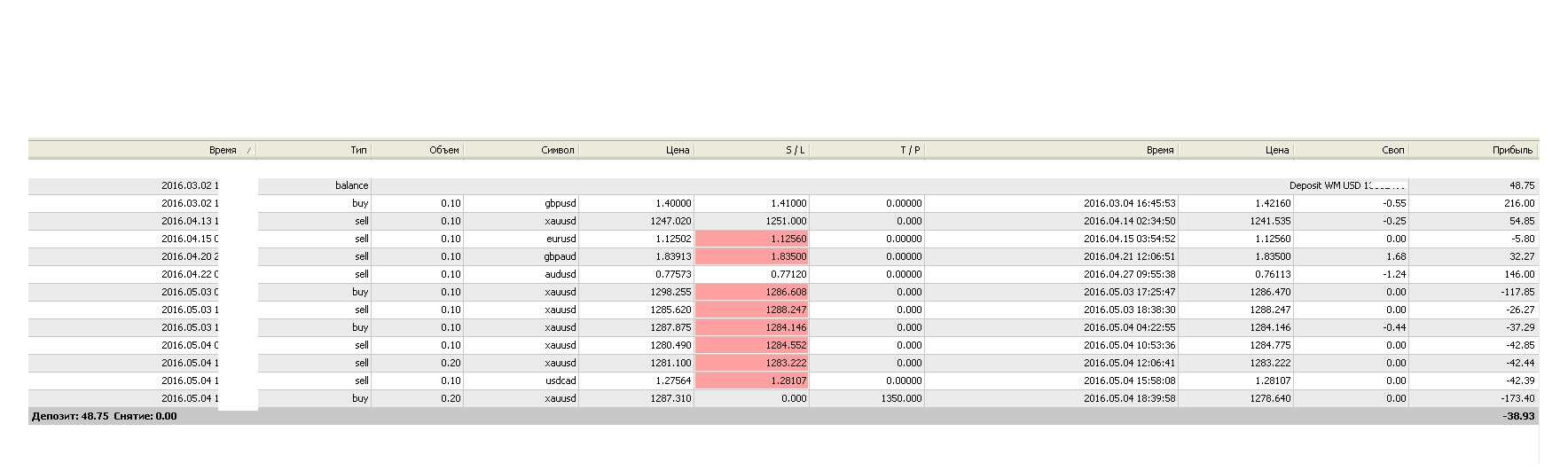The height and width of the screenshot is (471, 1568).
Task: Sort by the Своп column header
Action: pos(1392,150)
